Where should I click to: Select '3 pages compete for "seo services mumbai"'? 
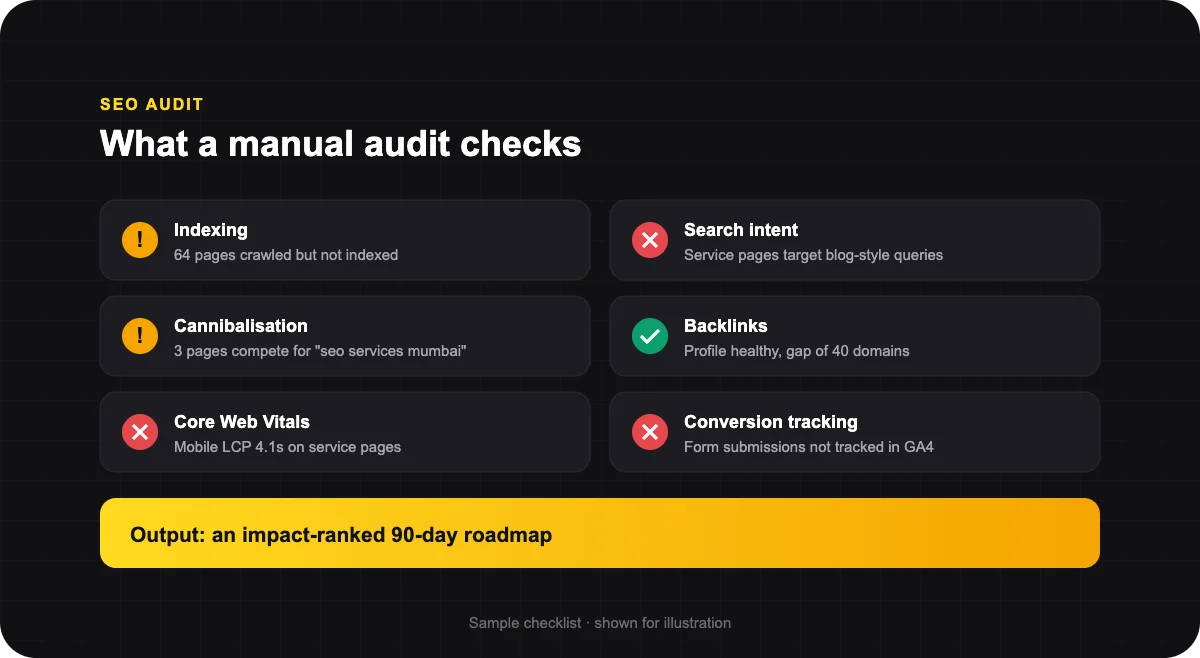click(320, 351)
